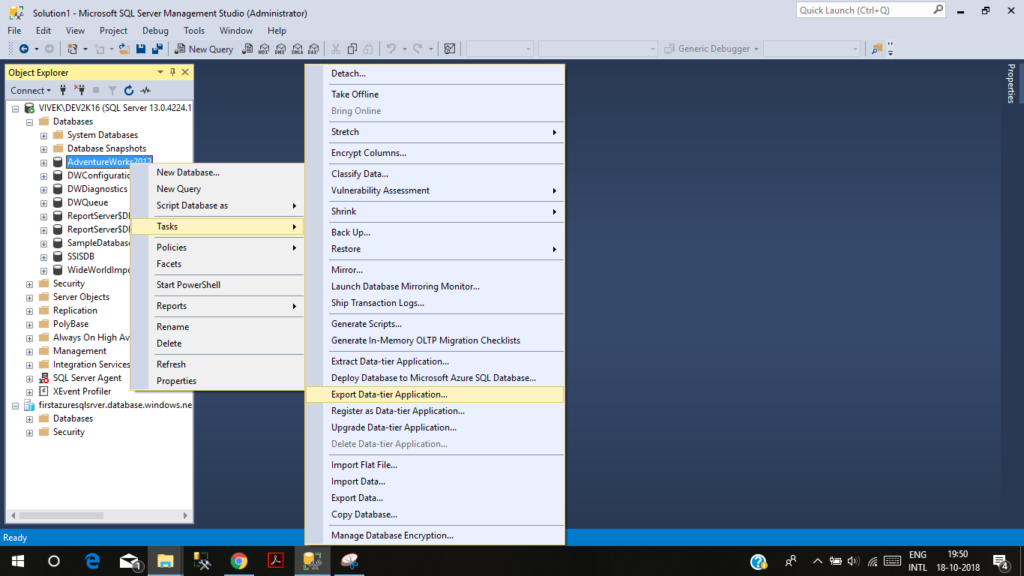Open Adobe Acrobat from the taskbar
Image resolution: width=1024 pixels, height=576 pixels.
click(275, 561)
